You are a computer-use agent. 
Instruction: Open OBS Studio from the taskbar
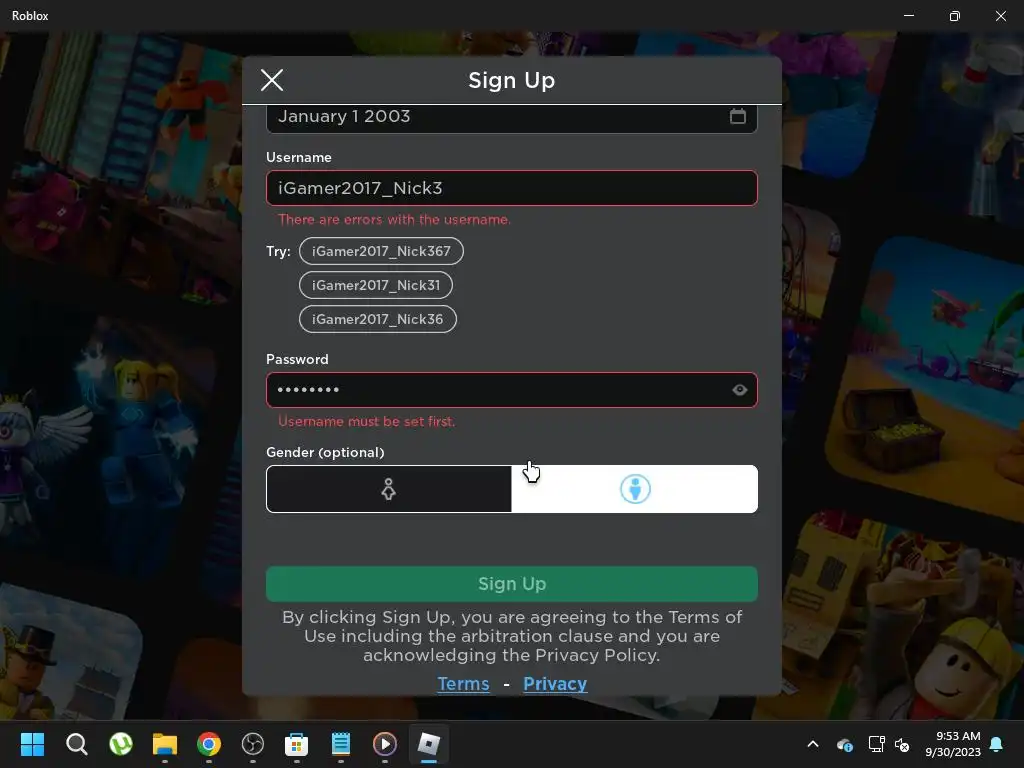coord(253,744)
